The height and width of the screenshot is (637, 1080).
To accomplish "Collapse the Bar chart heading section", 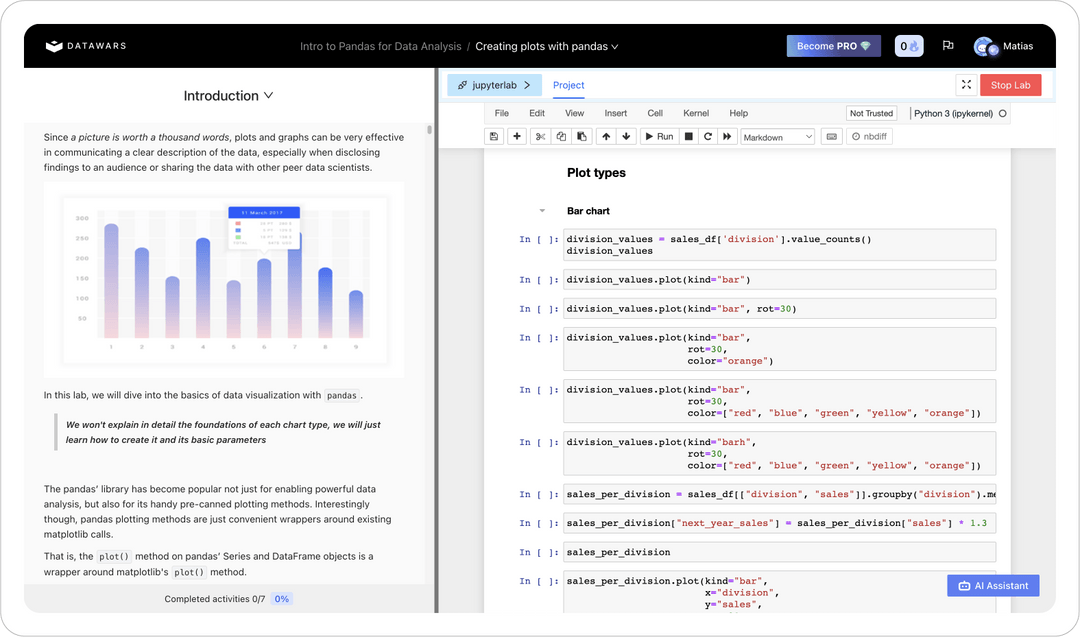I will (542, 211).
